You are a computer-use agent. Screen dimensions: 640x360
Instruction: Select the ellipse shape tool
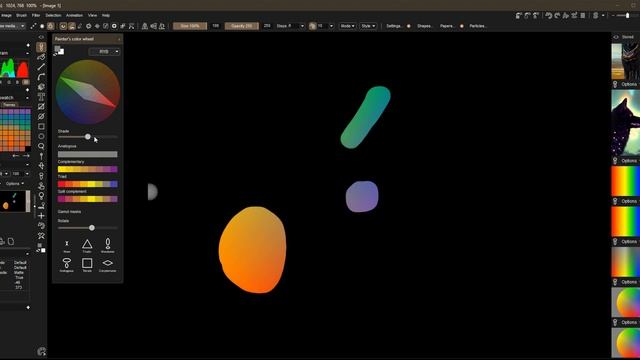point(41,136)
